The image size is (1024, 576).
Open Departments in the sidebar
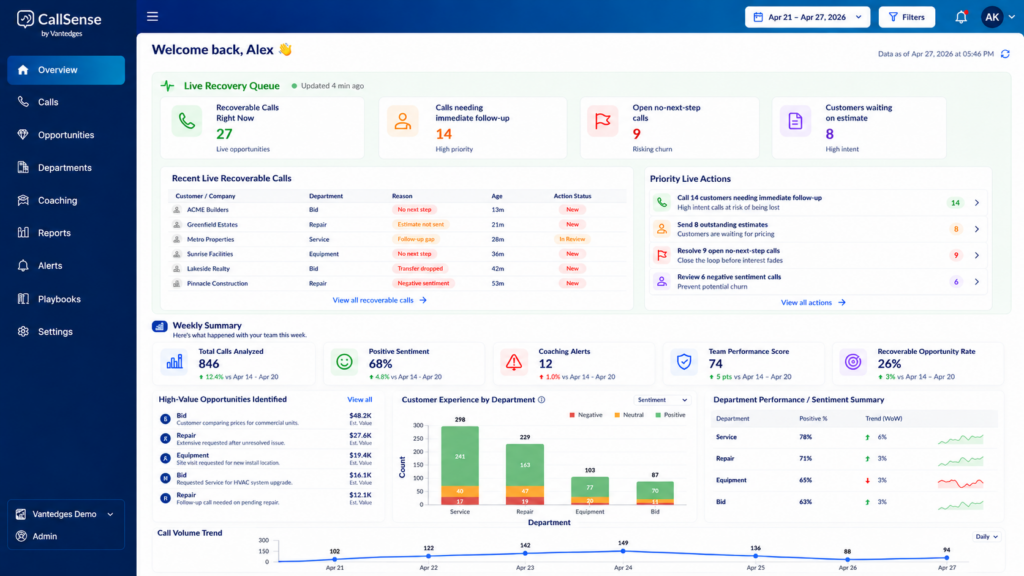tap(66, 167)
